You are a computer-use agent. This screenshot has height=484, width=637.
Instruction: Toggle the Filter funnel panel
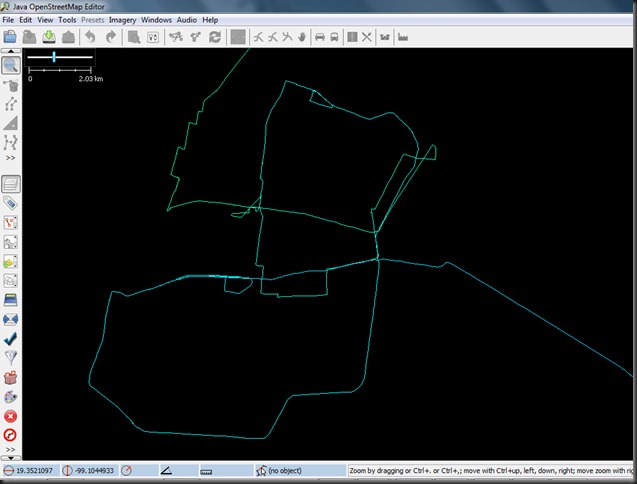click(x=11, y=358)
